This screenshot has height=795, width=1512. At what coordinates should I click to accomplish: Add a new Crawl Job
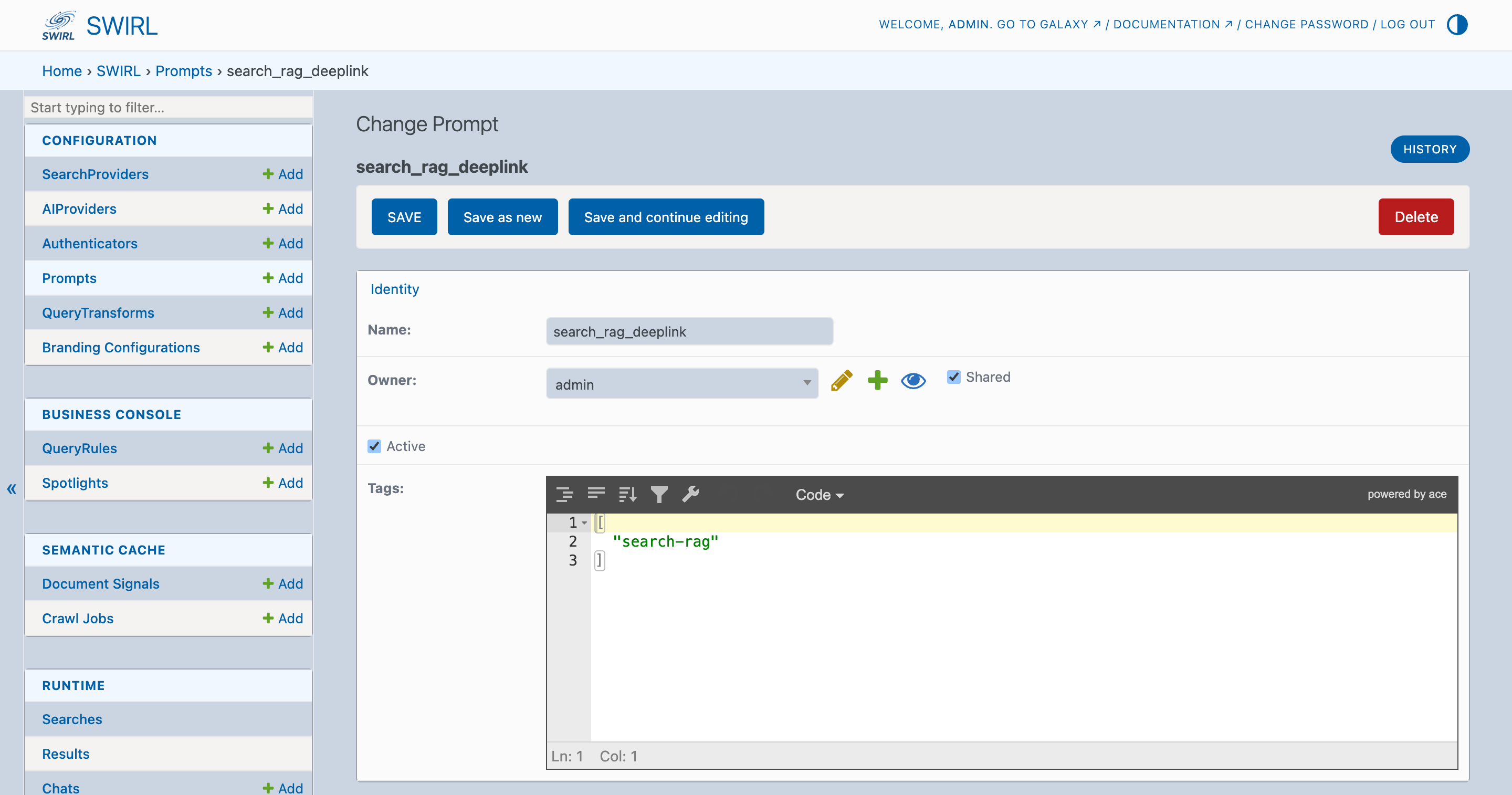point(283,619)
